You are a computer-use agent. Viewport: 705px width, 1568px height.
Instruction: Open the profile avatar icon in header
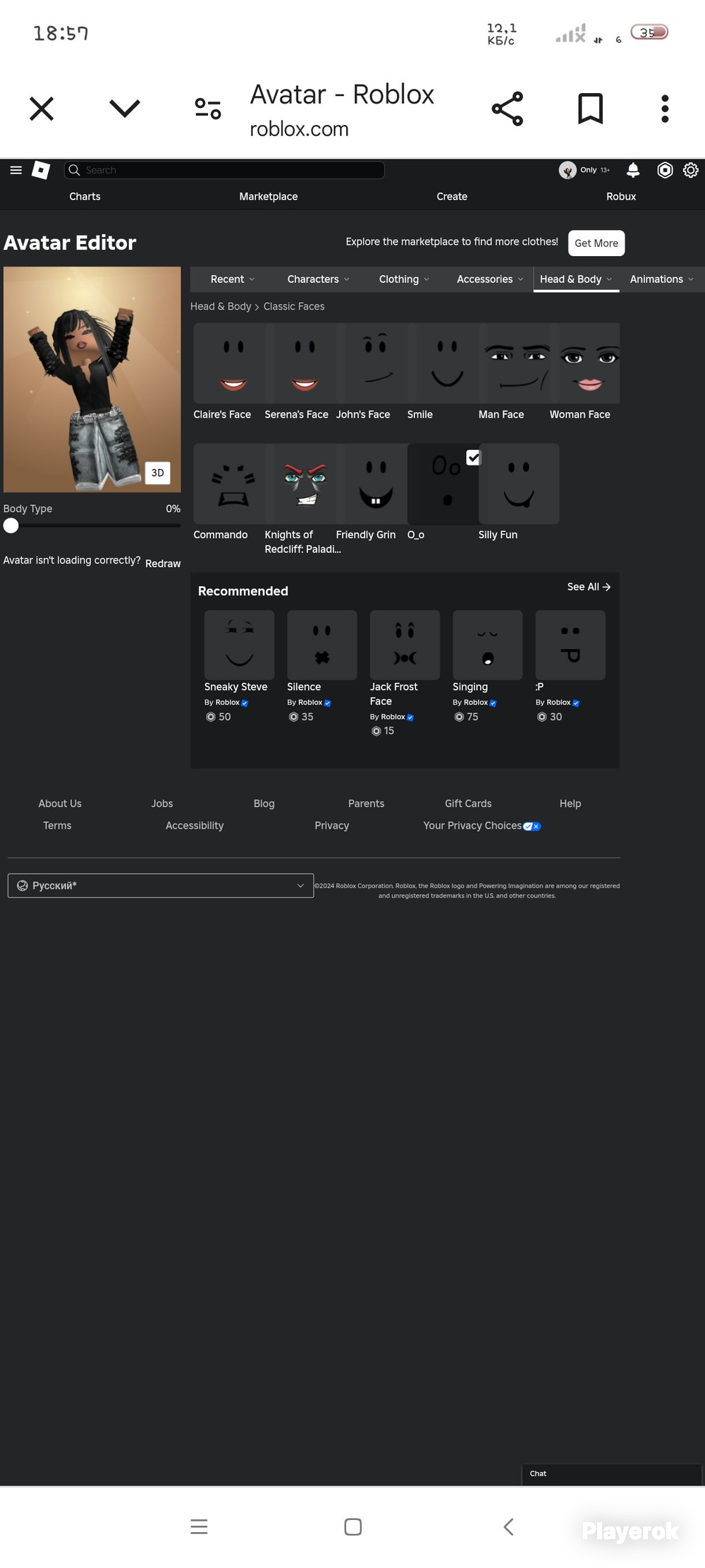coord(568,170)
